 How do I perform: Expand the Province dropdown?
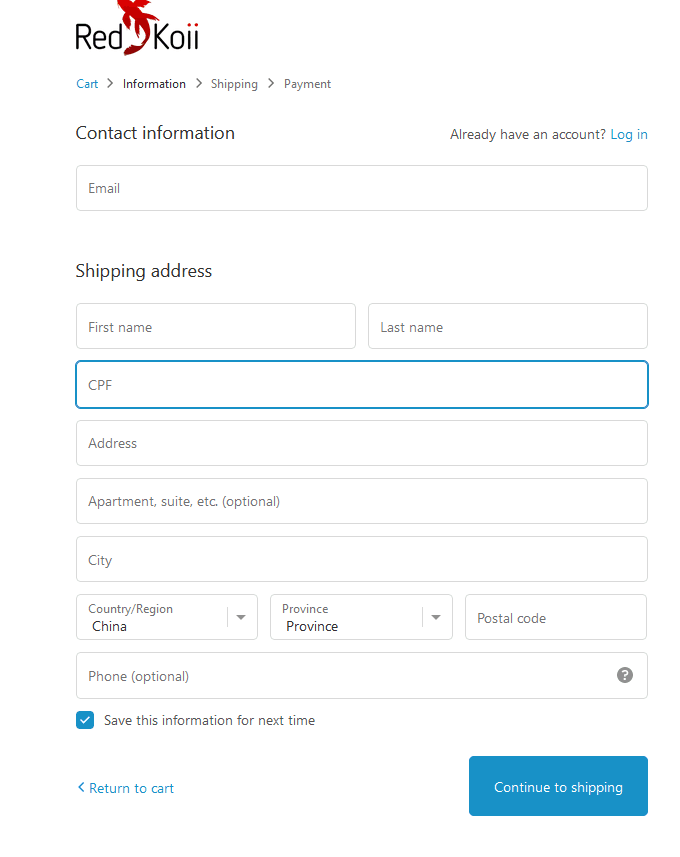(x=360, y=617)
